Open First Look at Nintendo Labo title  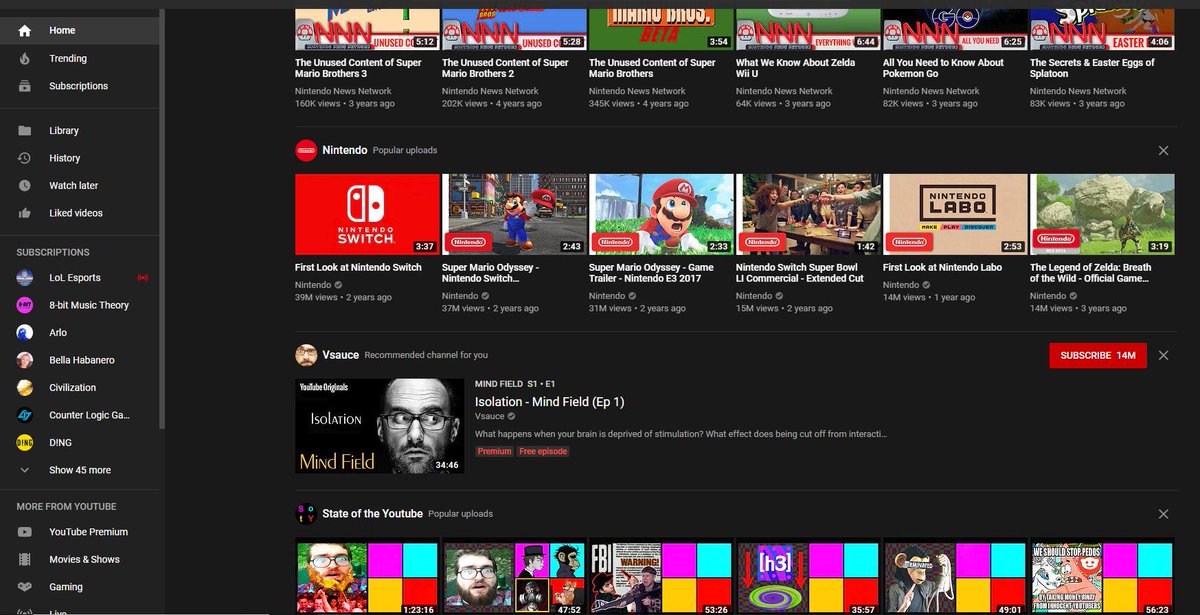[942, 267]
